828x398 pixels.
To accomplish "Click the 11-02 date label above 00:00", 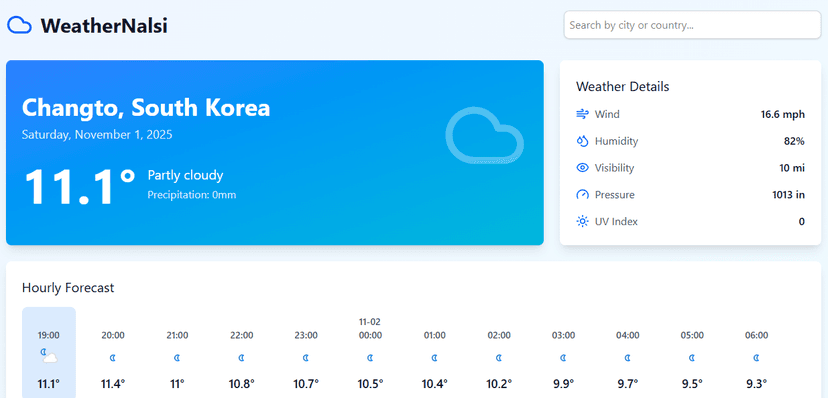I will [370, 322].
